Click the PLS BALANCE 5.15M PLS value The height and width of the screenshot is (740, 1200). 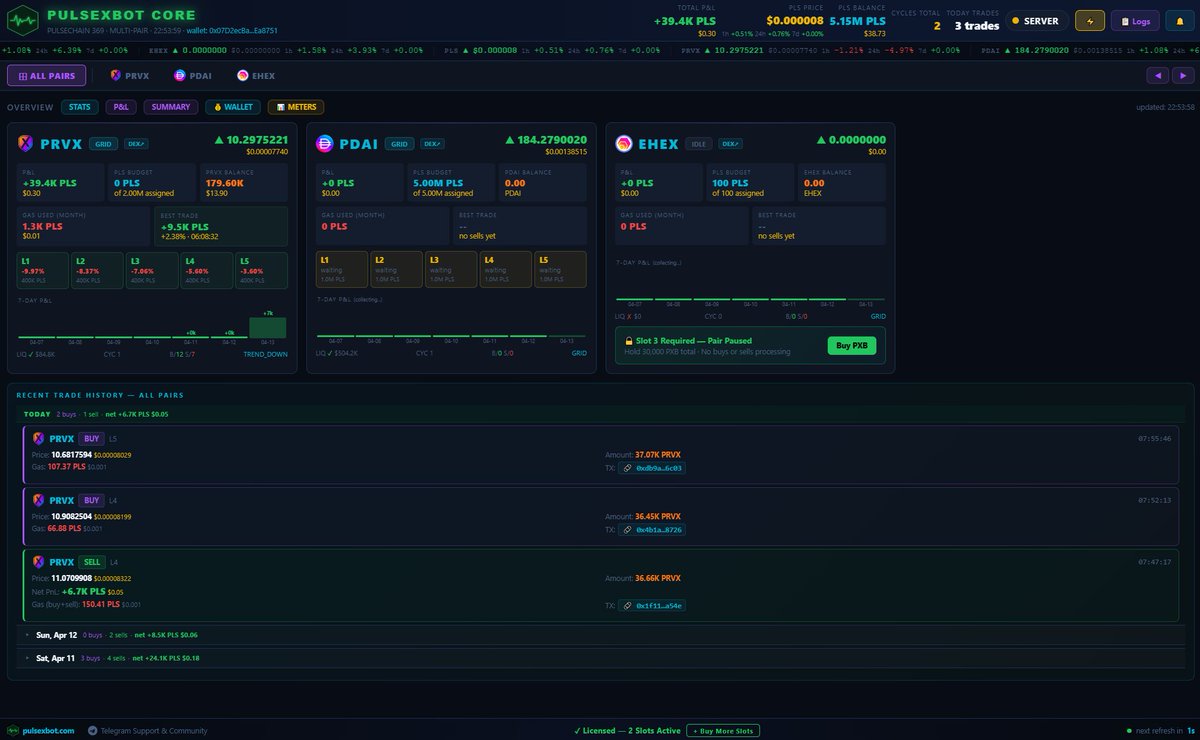pos(857,20)
